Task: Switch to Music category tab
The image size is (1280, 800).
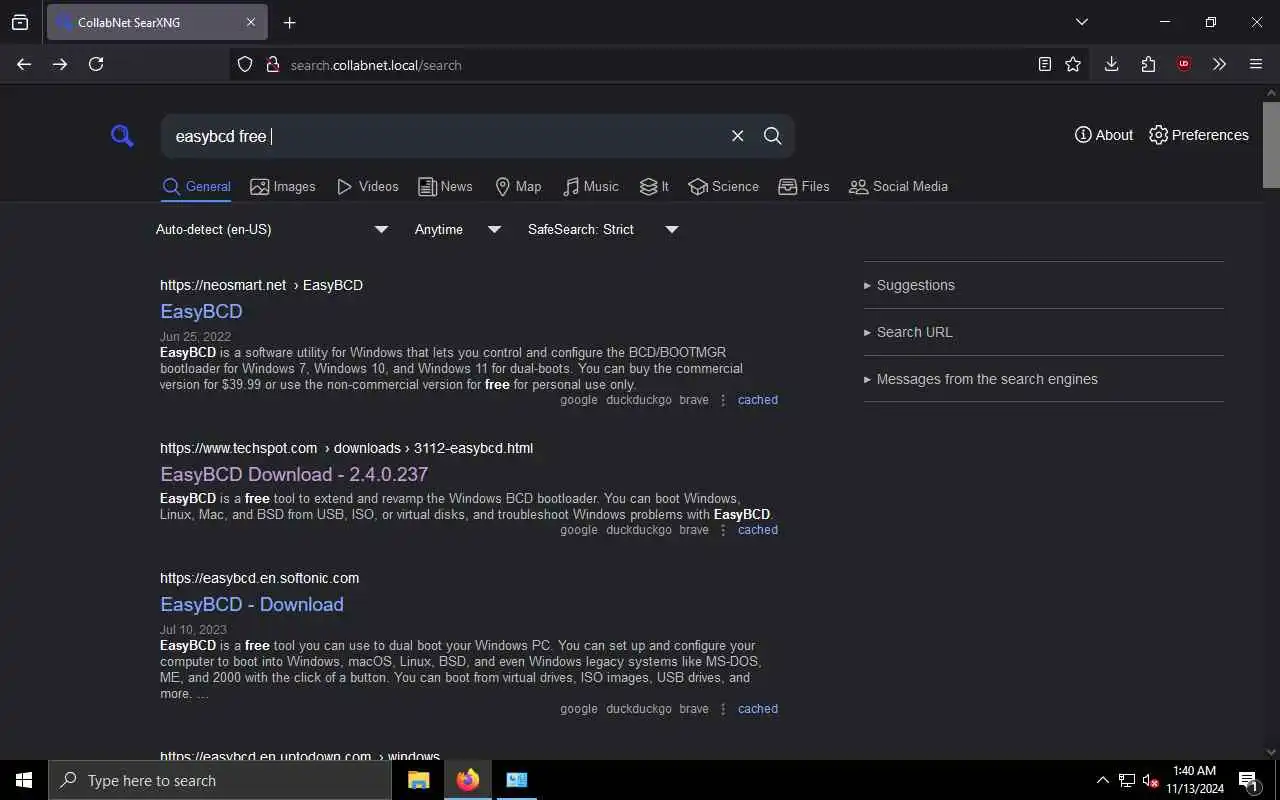Action: pos(590,186)
